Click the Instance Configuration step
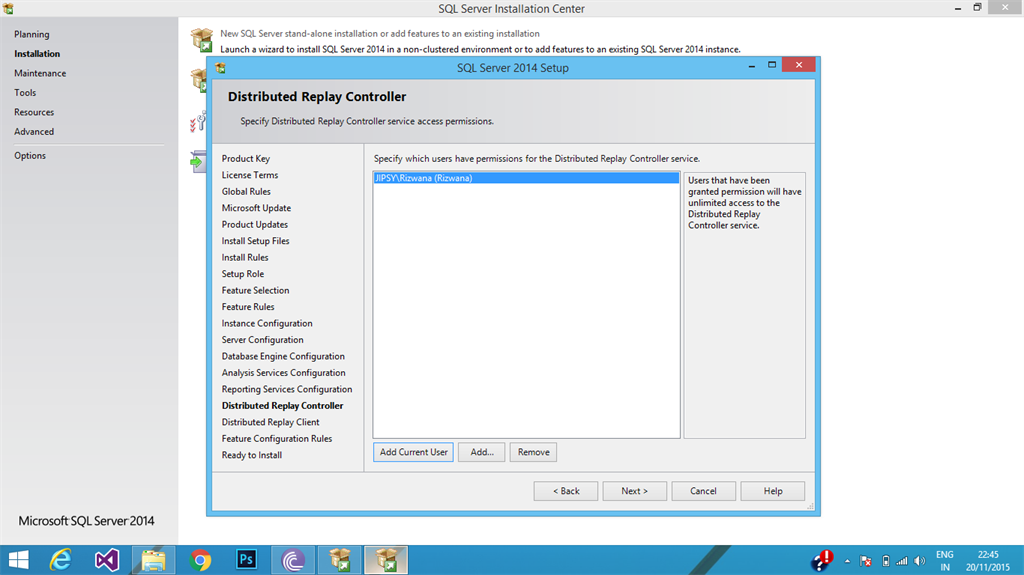This screenshot has height=575, width=1024. (x=267, y=323)
